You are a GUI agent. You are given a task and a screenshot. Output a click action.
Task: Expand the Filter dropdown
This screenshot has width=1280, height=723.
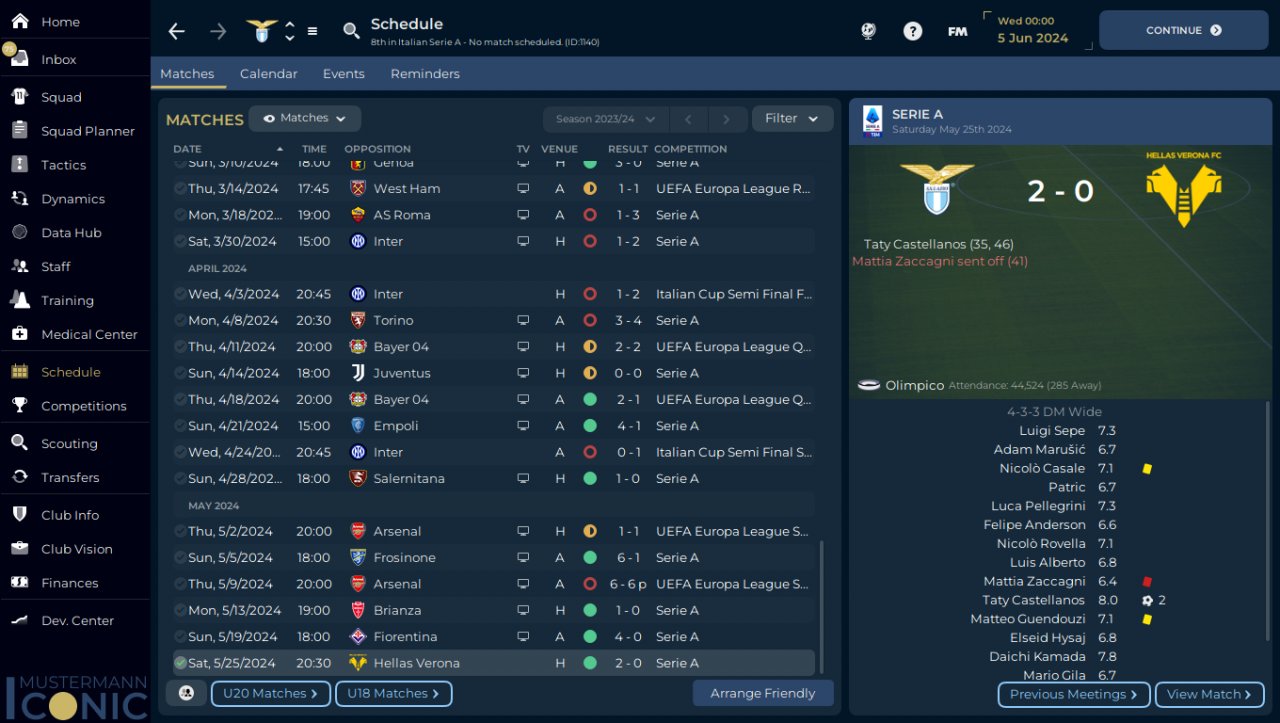click(792, 118)
